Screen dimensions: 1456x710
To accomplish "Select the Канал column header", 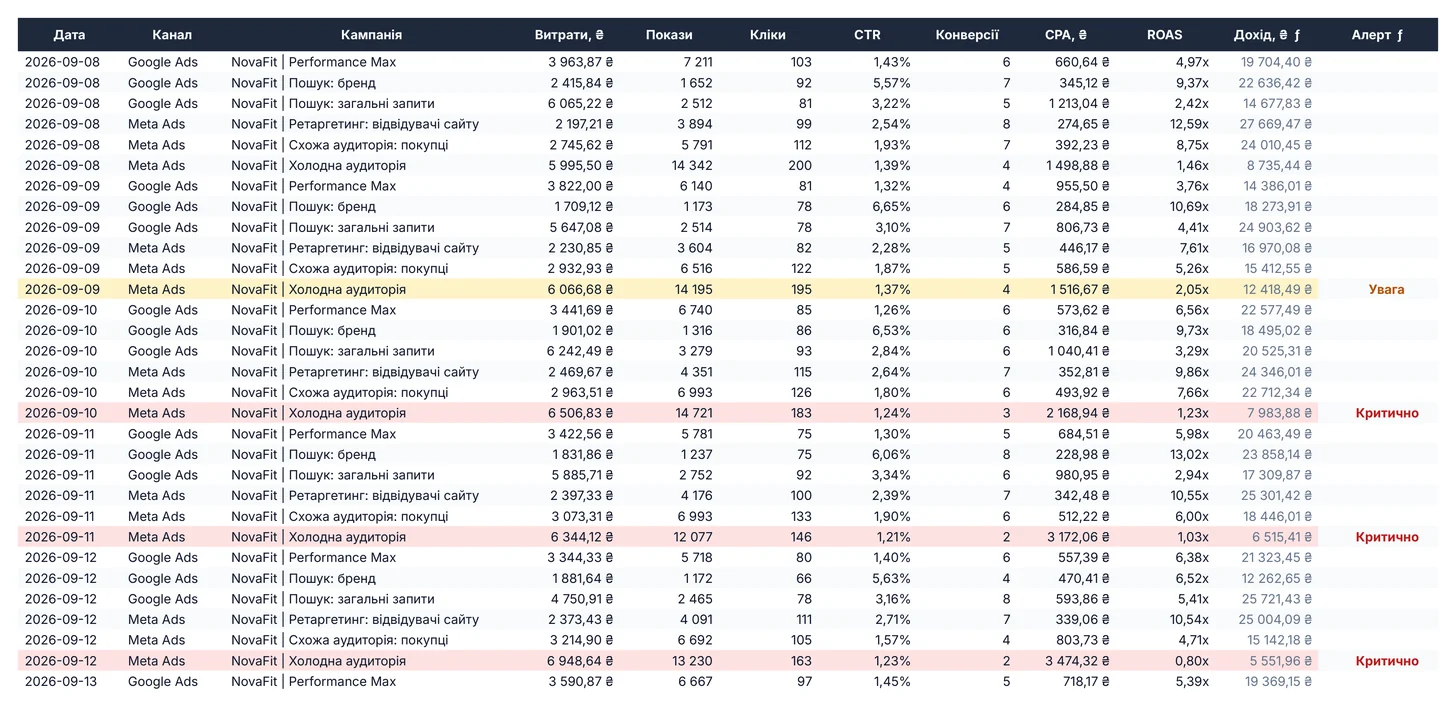I will 172,35.
